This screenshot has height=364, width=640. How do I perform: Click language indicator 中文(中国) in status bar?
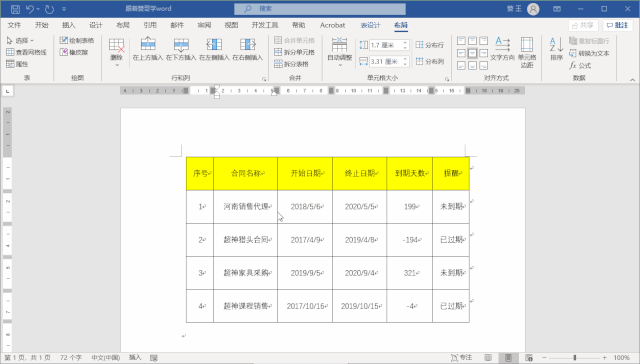[x=106, y=357]
